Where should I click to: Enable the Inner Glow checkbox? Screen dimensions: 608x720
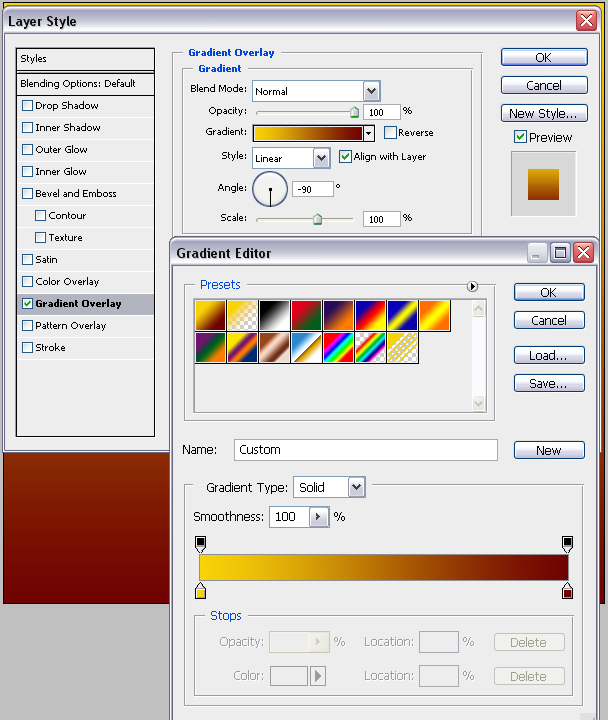coord(28,171)
